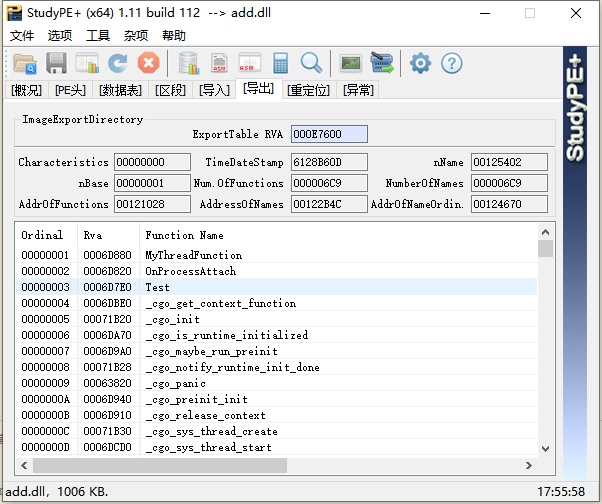Sort by Rva column header
Image resolution: width=602 pixels, height=504 pixels.
[x=108, y=235]
